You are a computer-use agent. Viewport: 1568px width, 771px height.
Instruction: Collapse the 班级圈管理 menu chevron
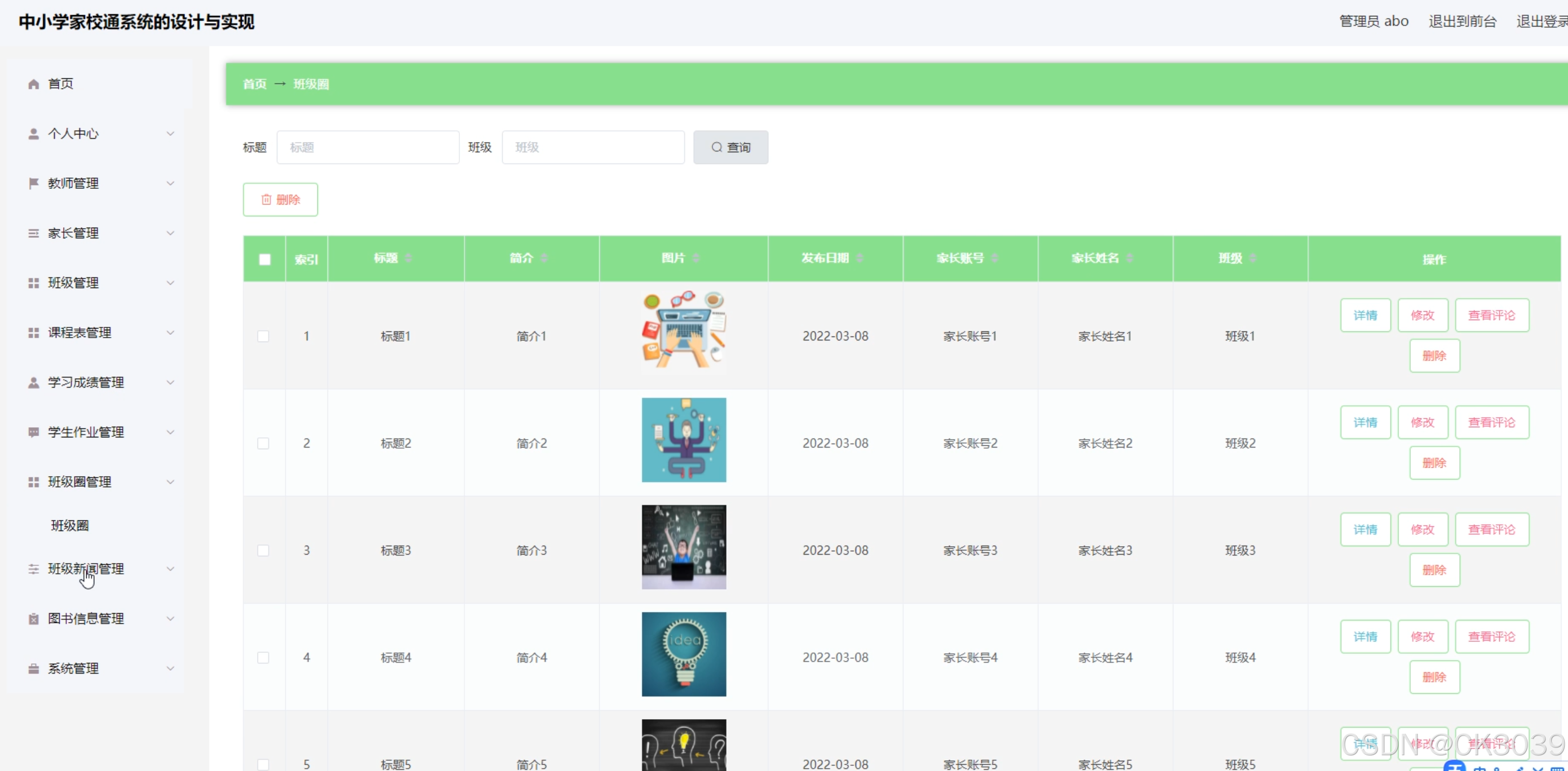coord(170,482)
